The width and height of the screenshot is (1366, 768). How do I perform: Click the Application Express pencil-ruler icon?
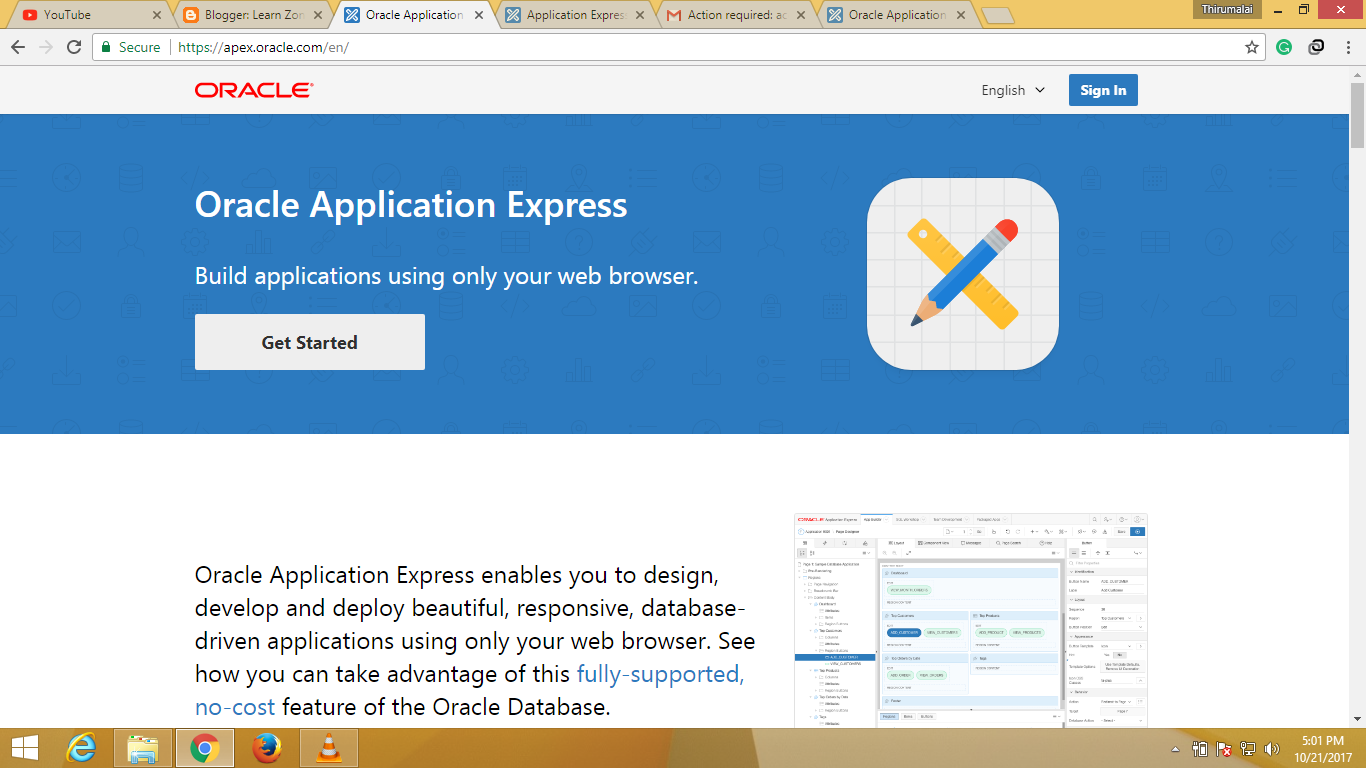click(x=963, y=274)
